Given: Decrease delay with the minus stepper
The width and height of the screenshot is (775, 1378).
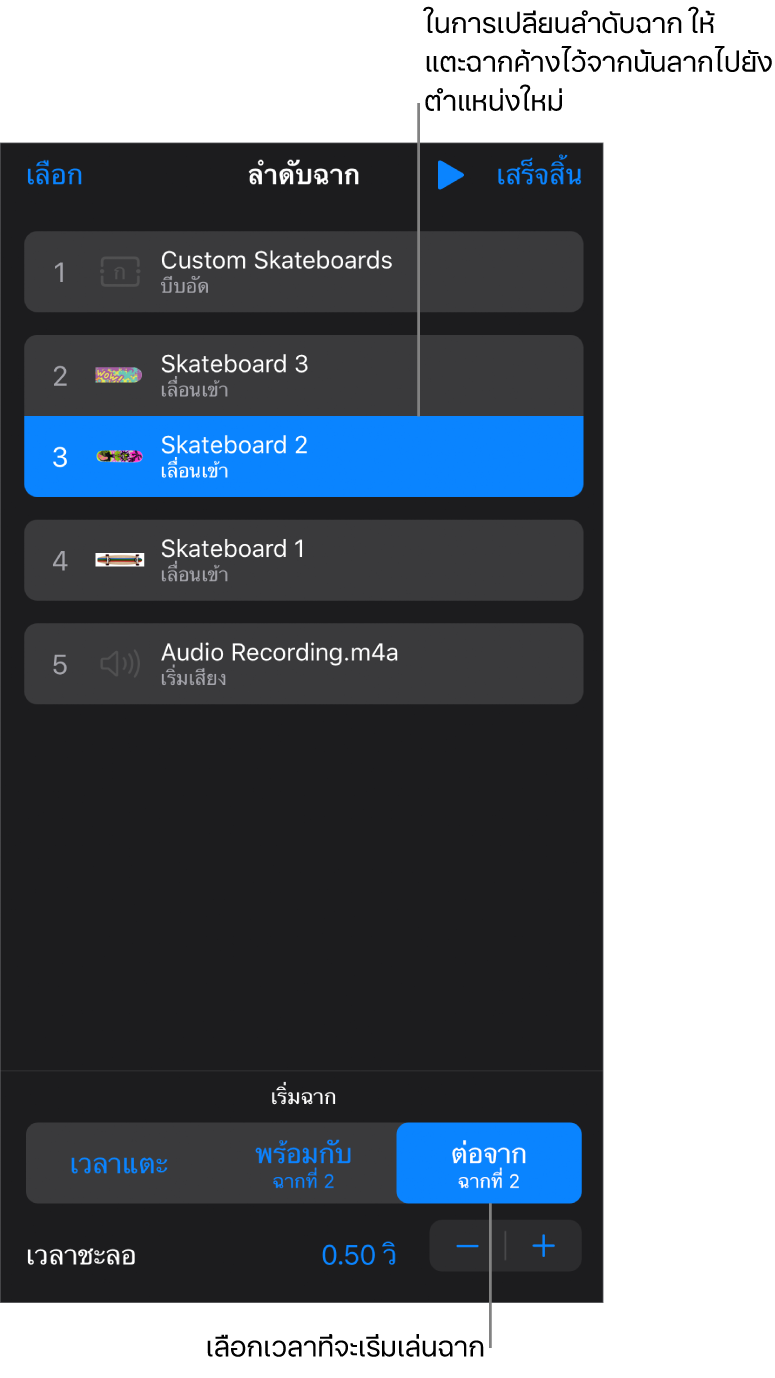Looking at the screenshot, I should point(467,1246).
